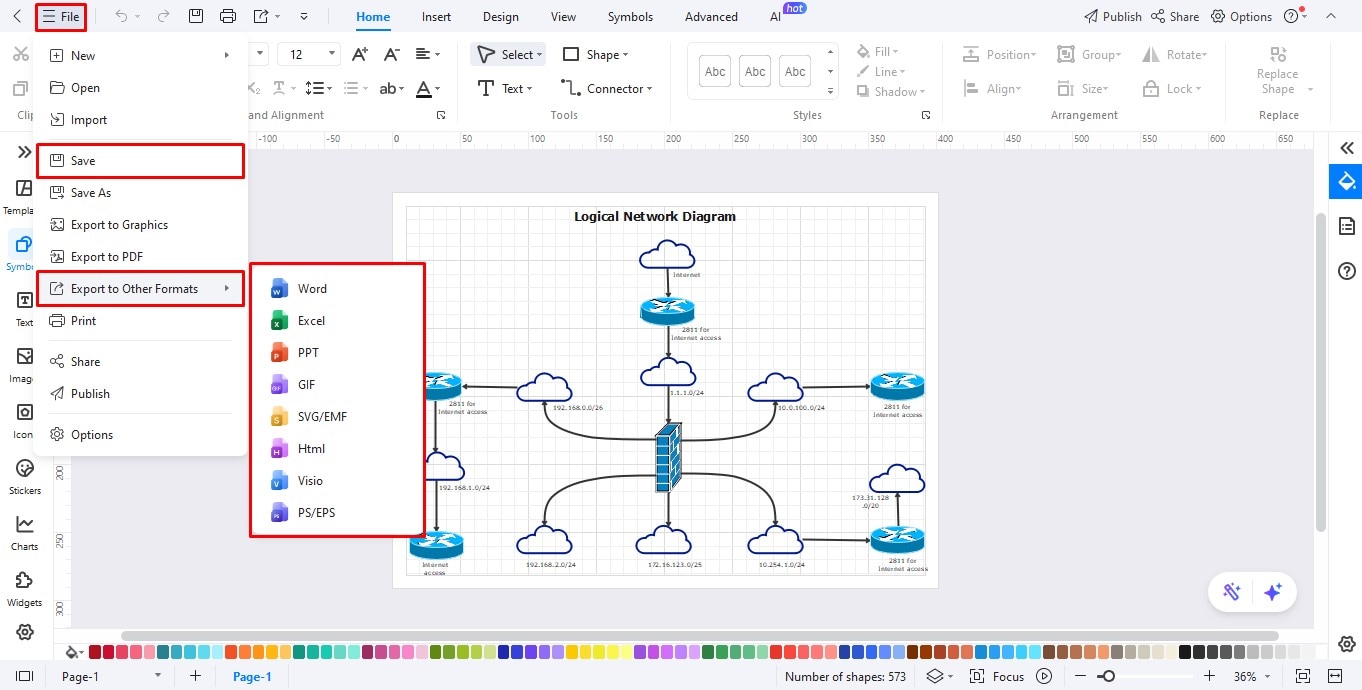
Task: Switch to the Insert ribbon tab
Action: point(436,17)
